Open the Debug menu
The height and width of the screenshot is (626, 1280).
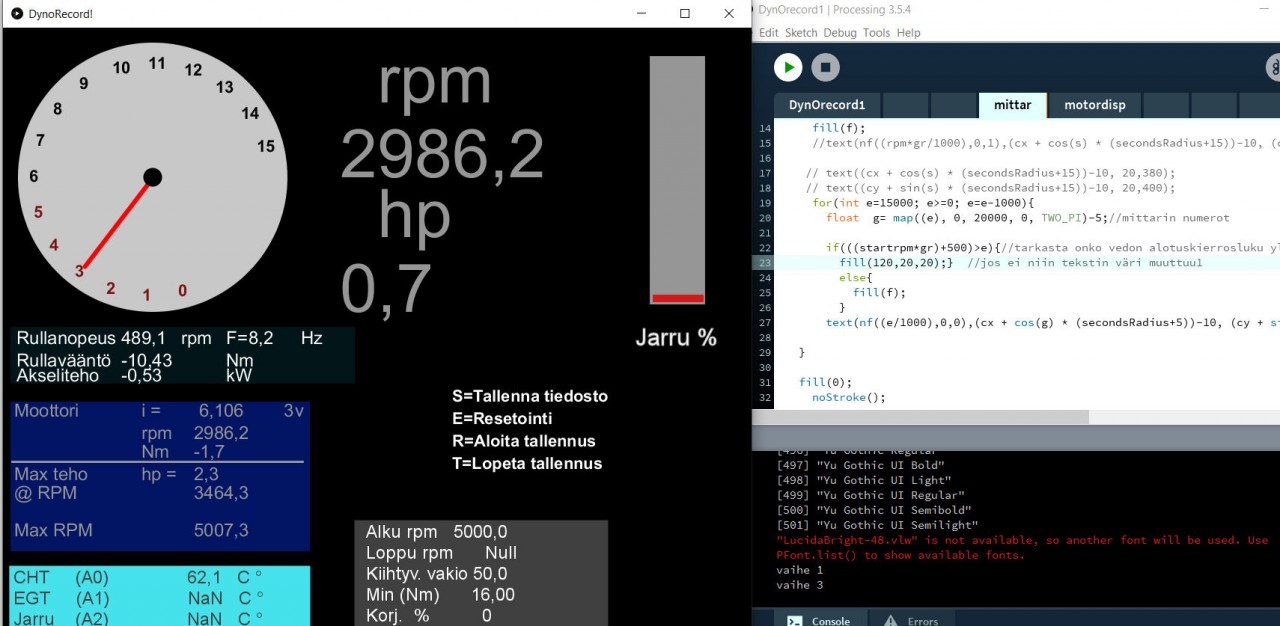click(840, 32)
